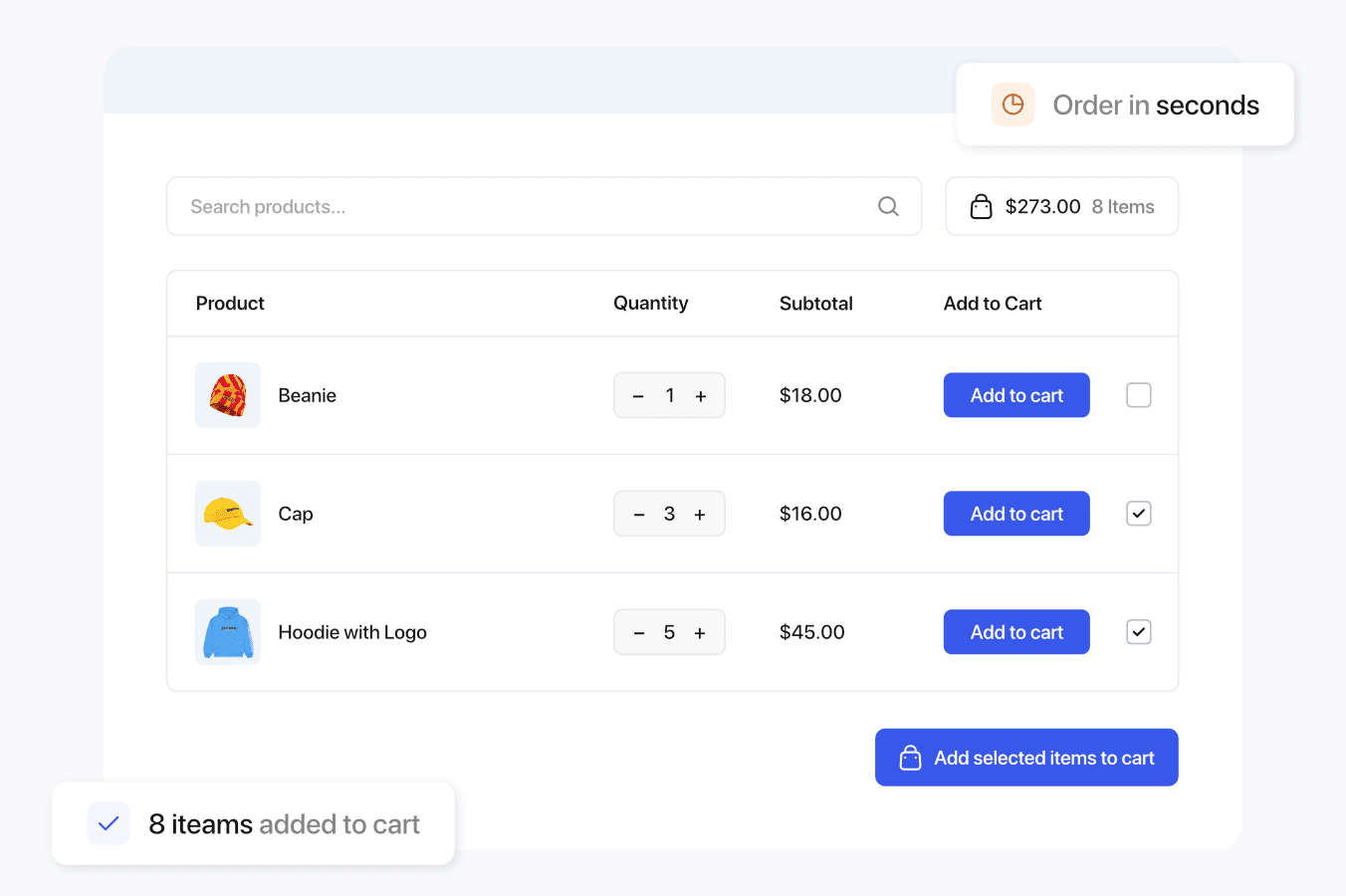The image size is (1346, 896).
Task: Click the 8 Items cart count
Action: [x=1123, y=206]
